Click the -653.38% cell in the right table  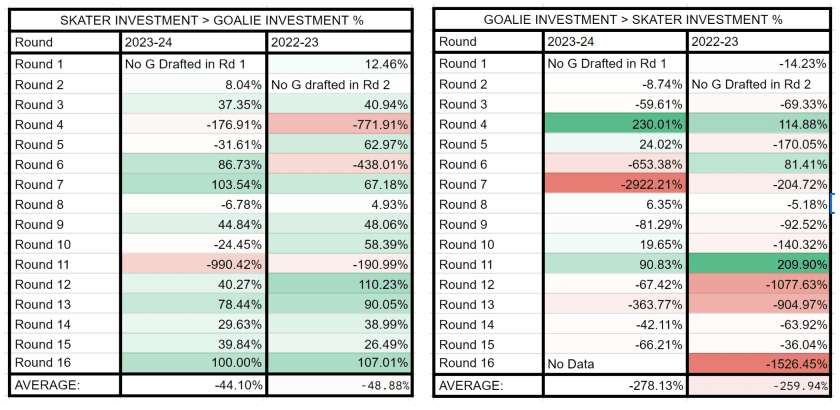coord(615,164)
